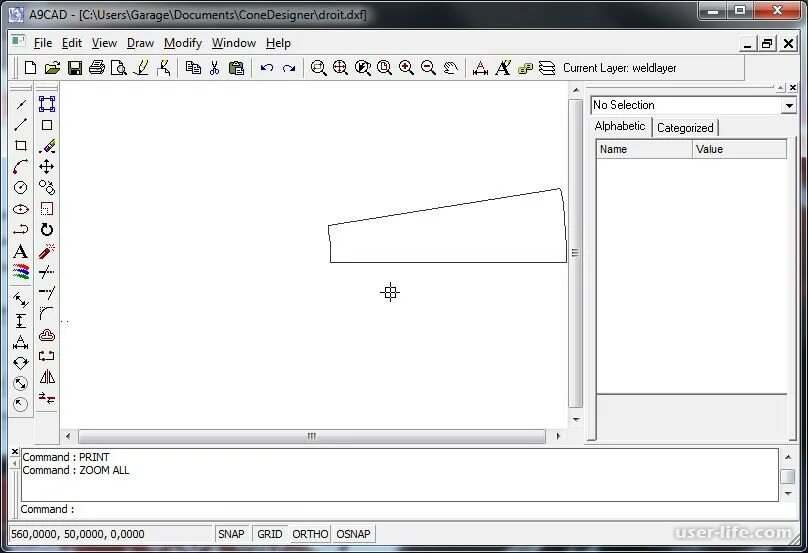Screen dimensions: 808x553
Task: Select the Mirror tool
Action: coord(47,377)
